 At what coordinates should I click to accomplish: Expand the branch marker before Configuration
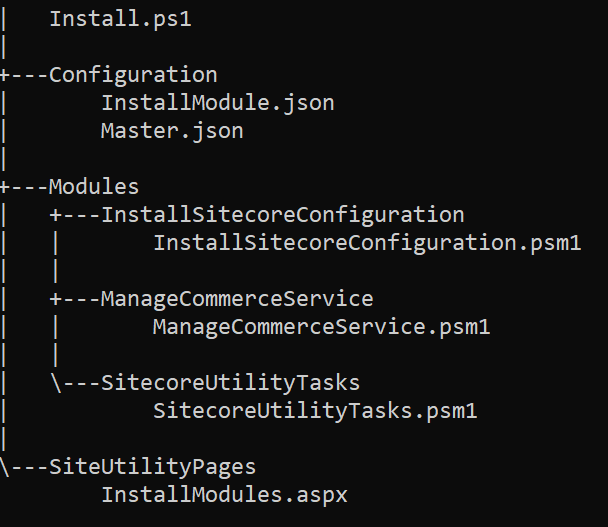(x=6, y=74)
